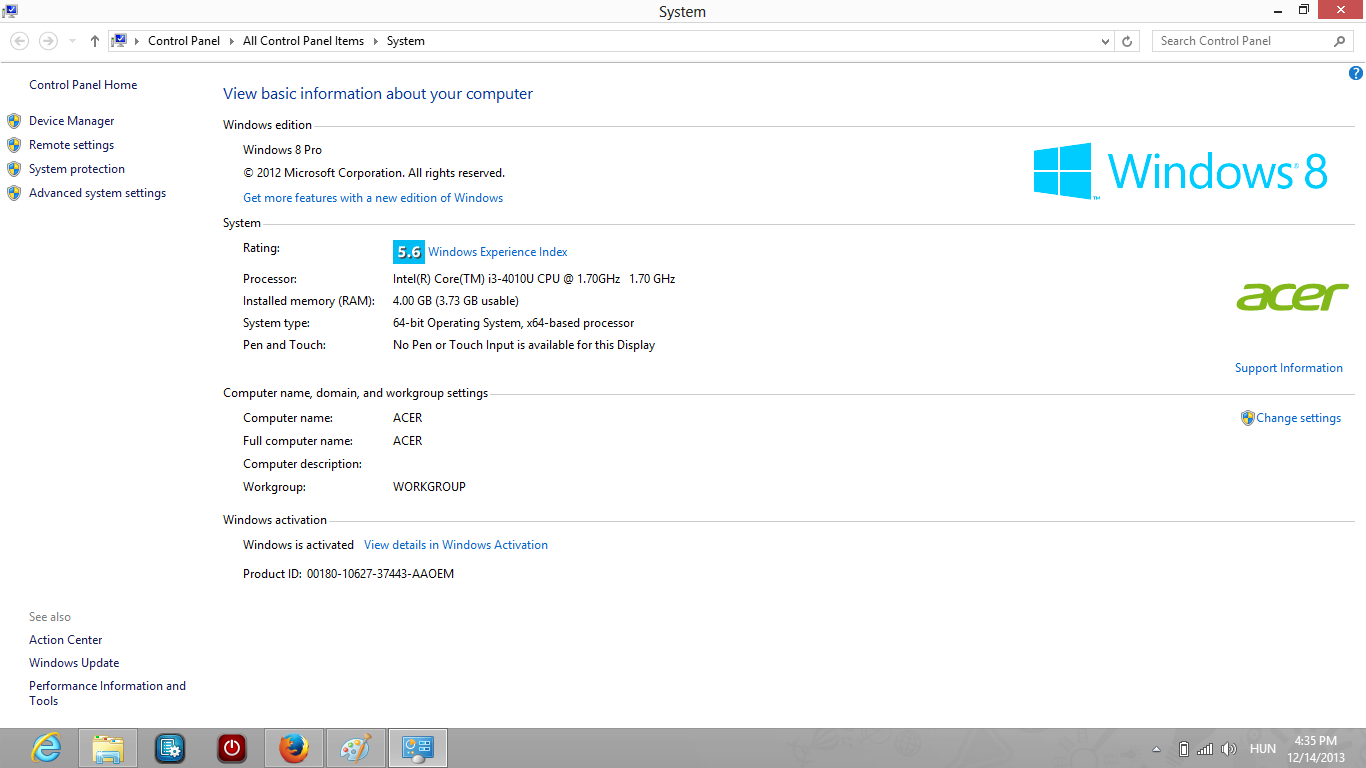Expand the address bar history dropdown
This screenshot has width=1366, height=768.
click(x=1105, y=41)
